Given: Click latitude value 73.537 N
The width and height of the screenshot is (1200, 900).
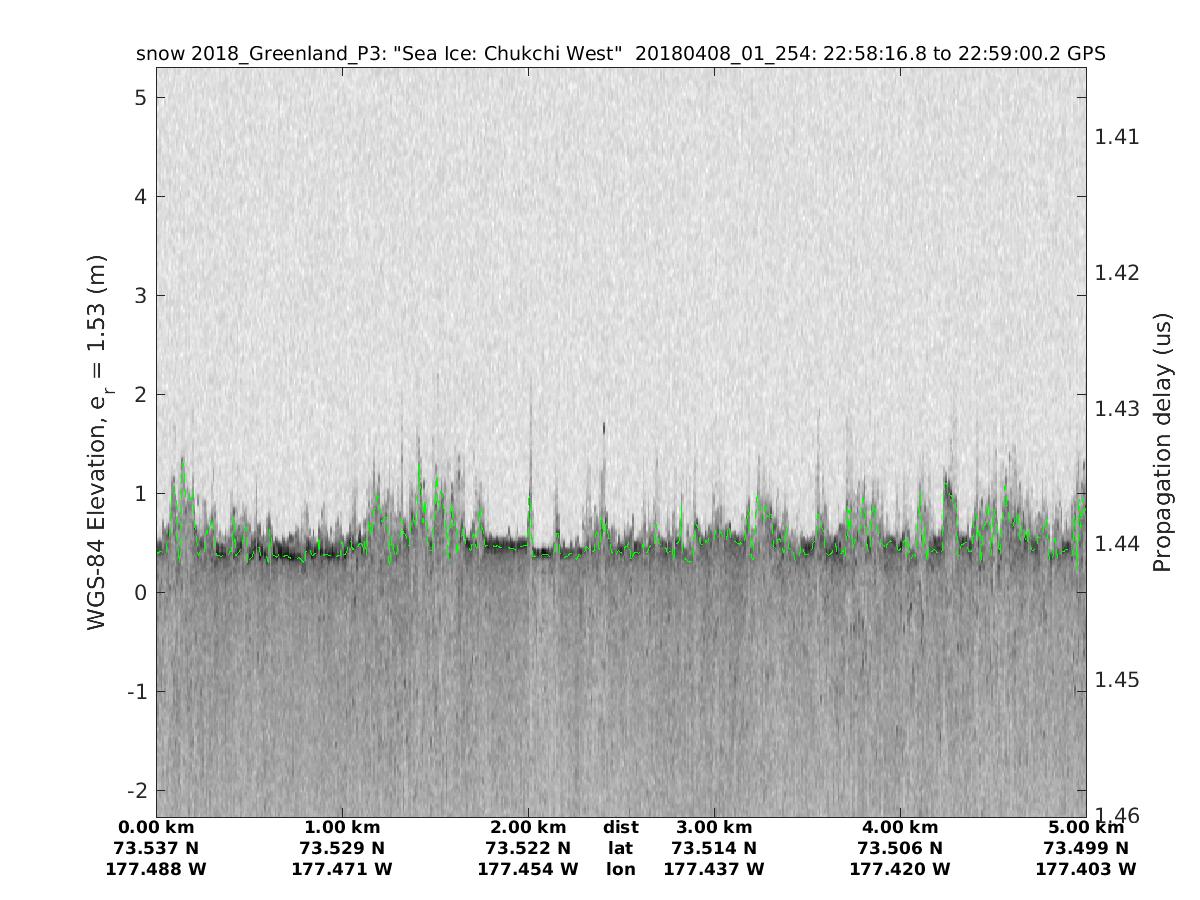Looking at the screenshot, I should (156, 848).
